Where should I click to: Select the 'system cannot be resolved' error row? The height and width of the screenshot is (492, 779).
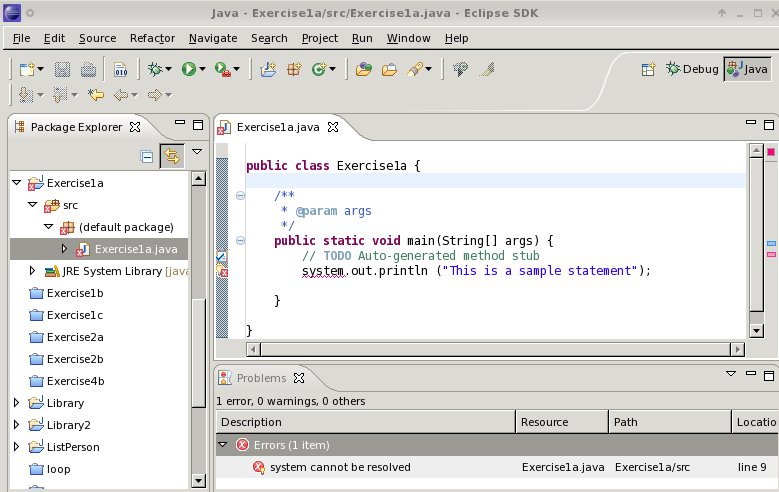pyautogui.click(x=340, y=467)
